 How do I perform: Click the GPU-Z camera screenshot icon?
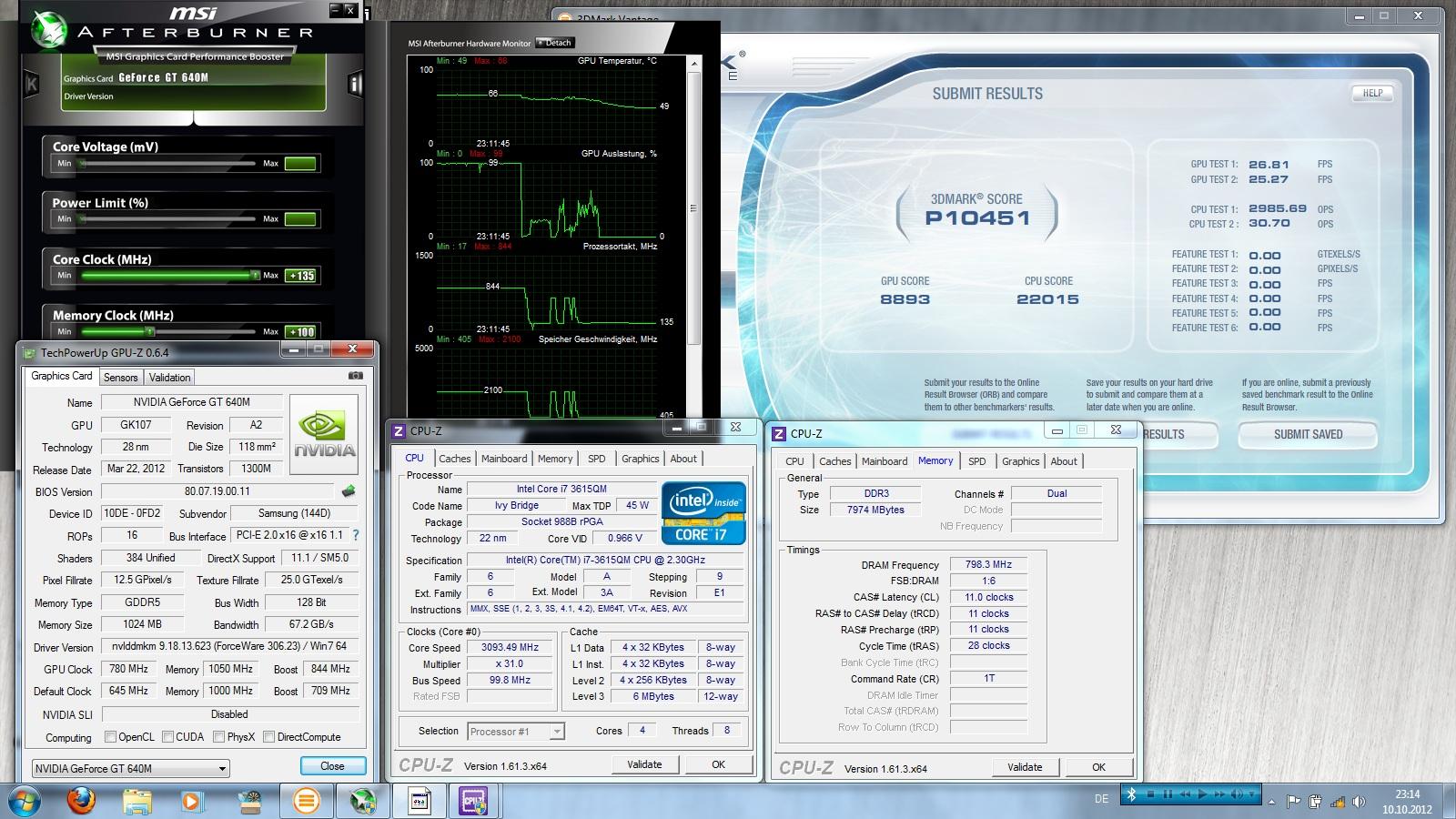(x=356, y=376)
